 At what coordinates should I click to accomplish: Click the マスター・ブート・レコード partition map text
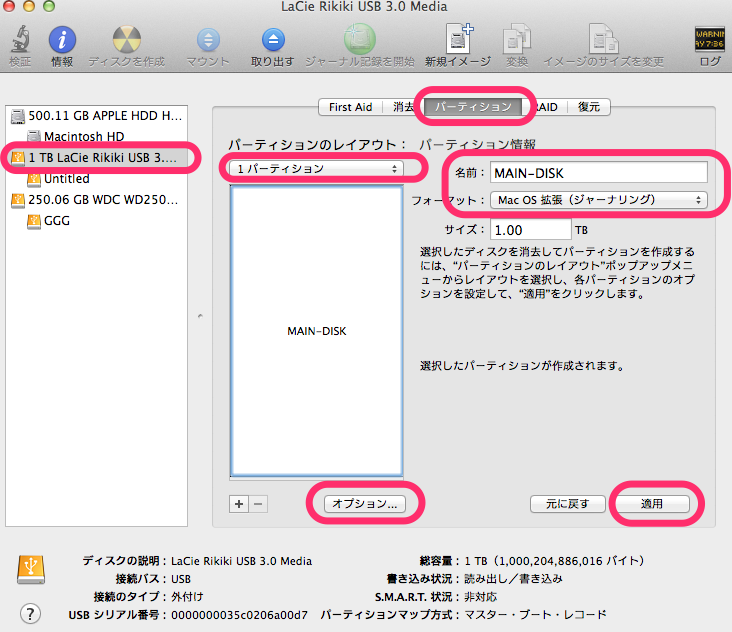point(535,615)
